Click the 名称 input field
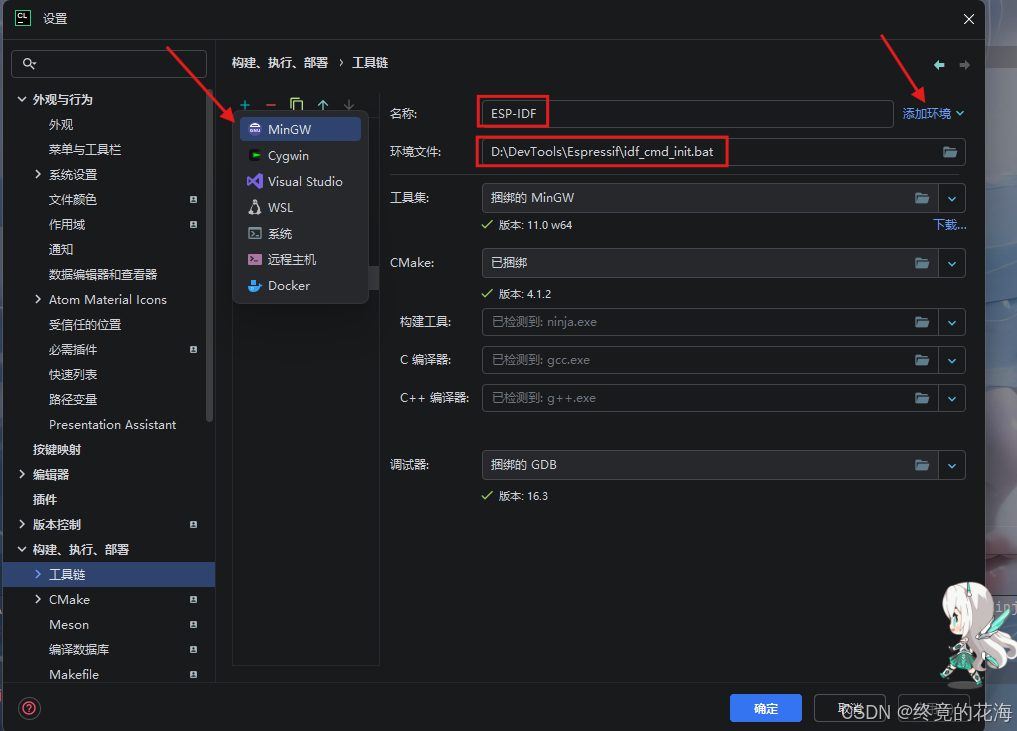Screen dimensions: 1017x731 coord(687,114)
